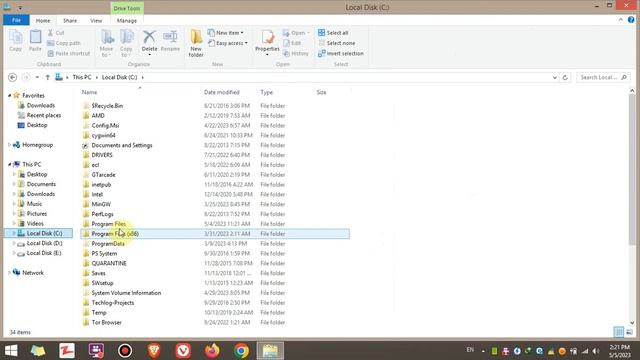
Task: Go up one level with Up arrow
Action: pyautogui.click(x=47, y=77)
